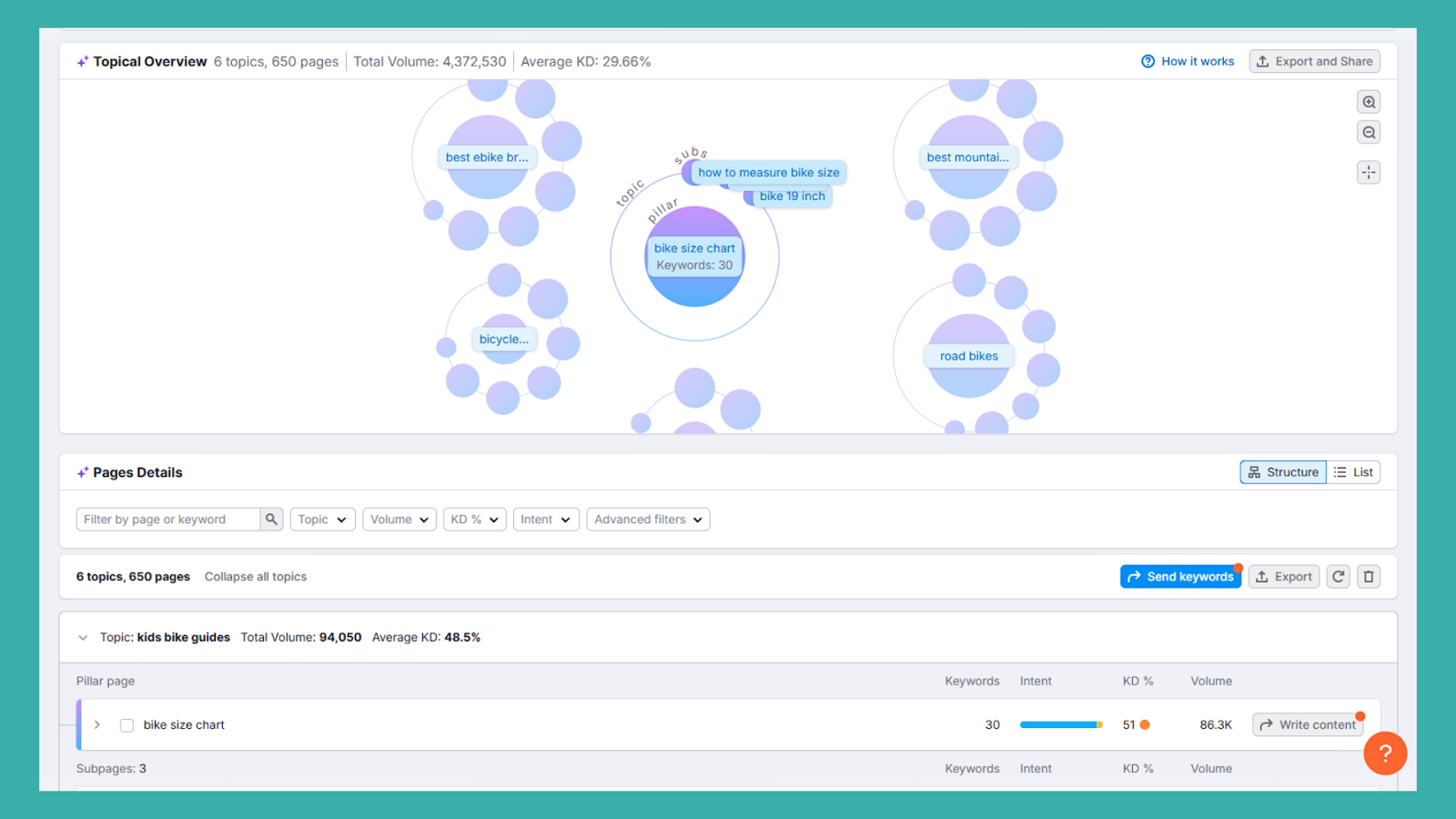The image size is (1456, 819).
Task: Click the volume value 86.3K
Action: [1216, 724]
